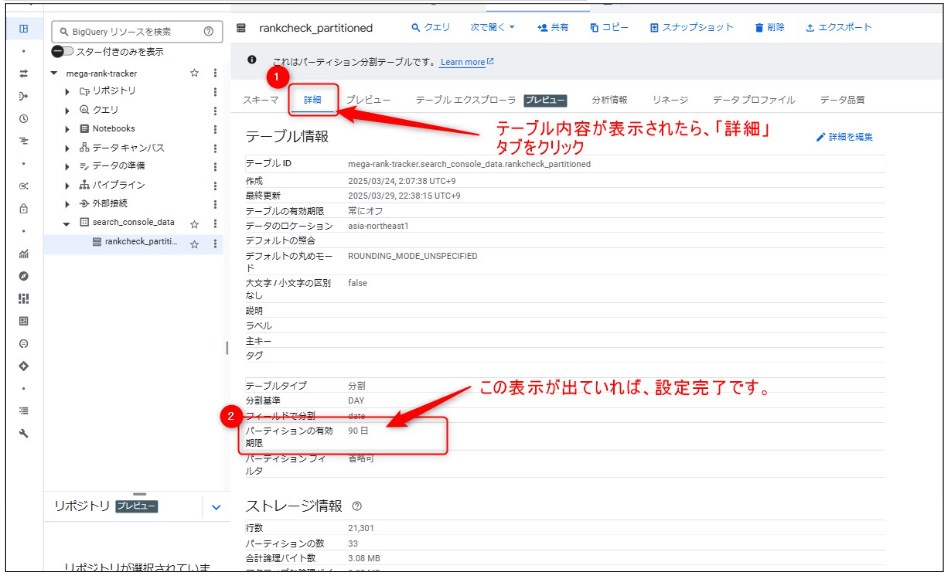
Task: Switch to the 詳細 tab
Action: click(313, 100)
